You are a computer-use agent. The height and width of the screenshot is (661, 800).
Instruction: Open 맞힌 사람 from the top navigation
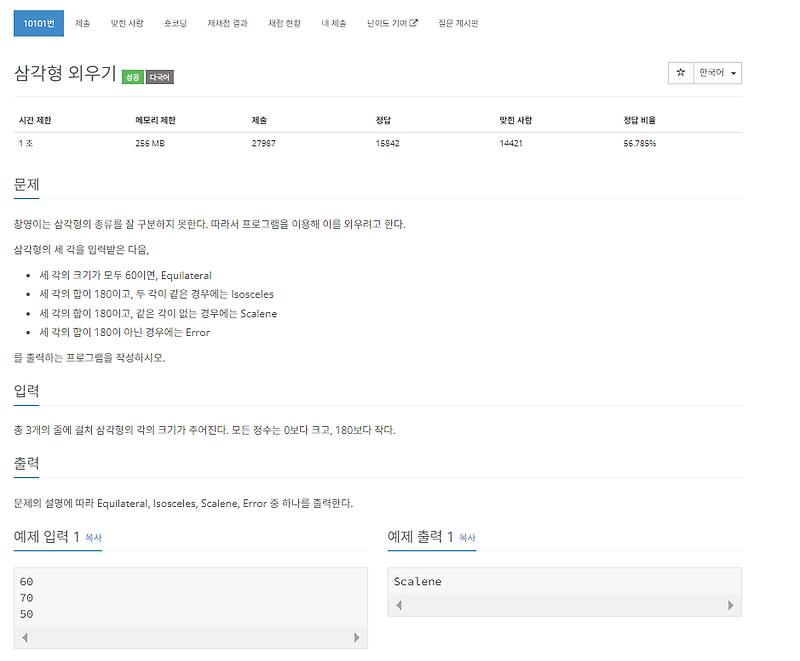pyautogui.click(x=128, y=22)
